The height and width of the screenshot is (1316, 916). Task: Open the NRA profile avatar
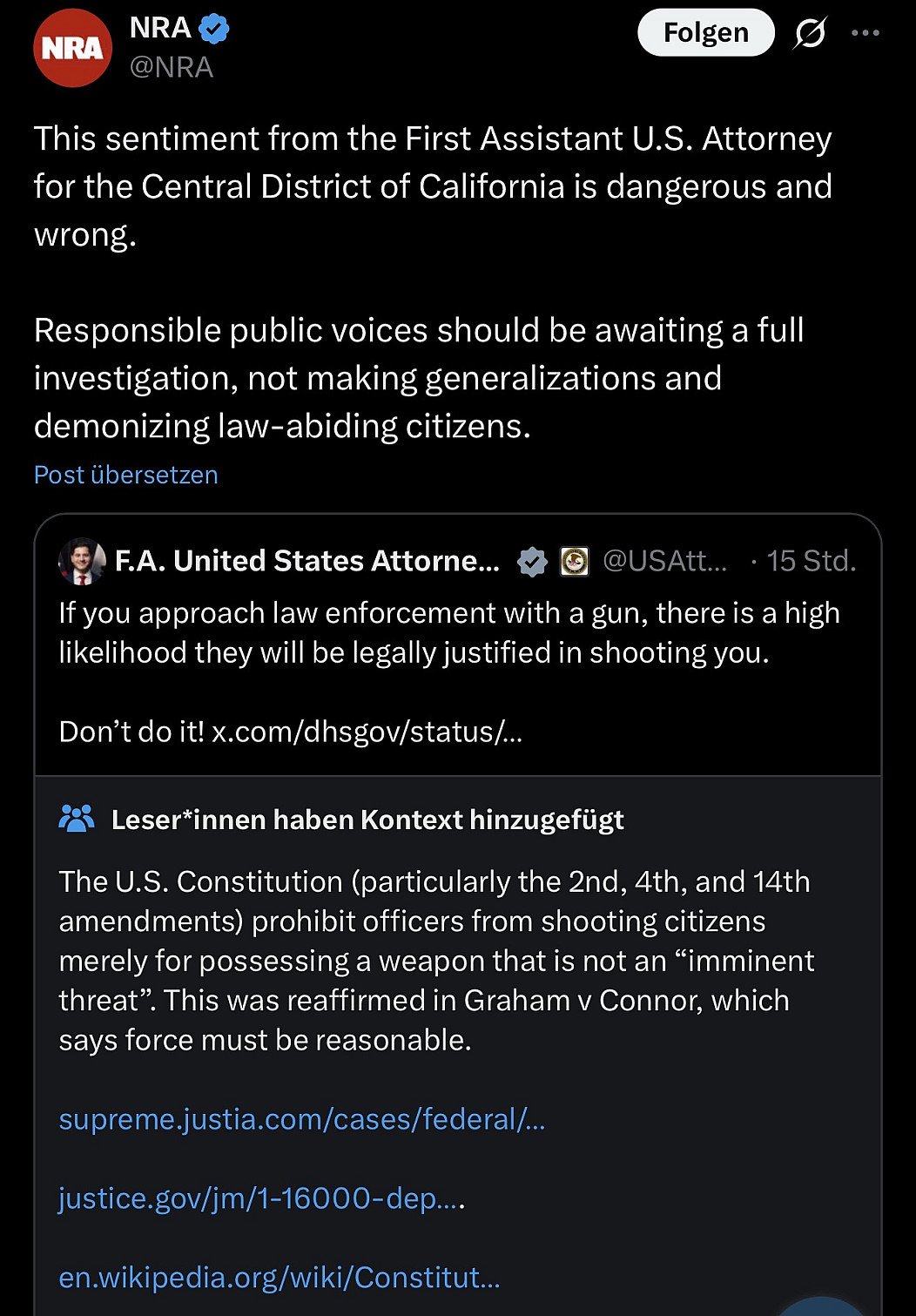72,48
